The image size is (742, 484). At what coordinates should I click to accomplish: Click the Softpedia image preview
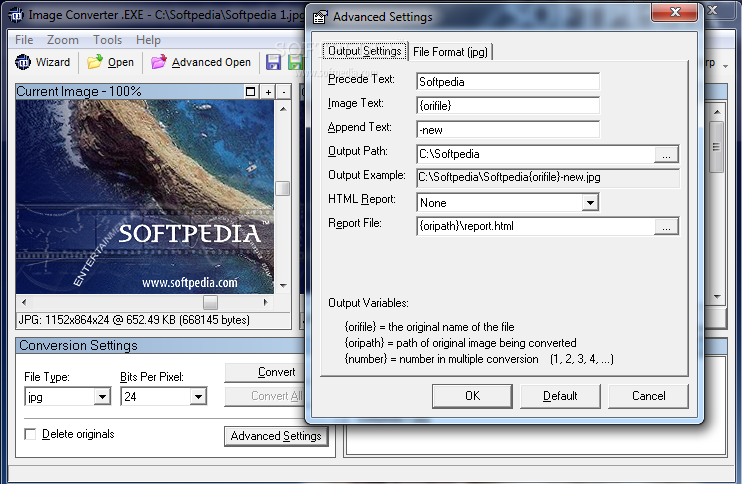pyautogui.click(x=145, y=196)
